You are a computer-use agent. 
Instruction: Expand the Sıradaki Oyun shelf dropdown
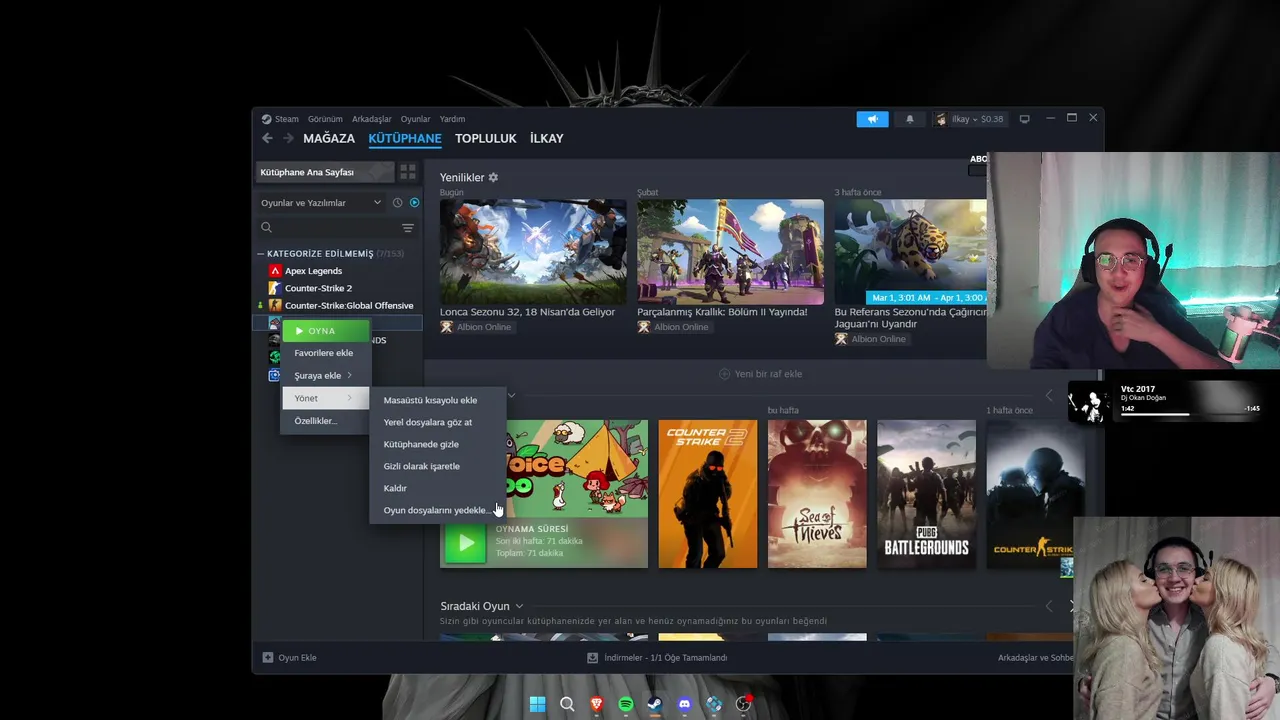(519, 606)
